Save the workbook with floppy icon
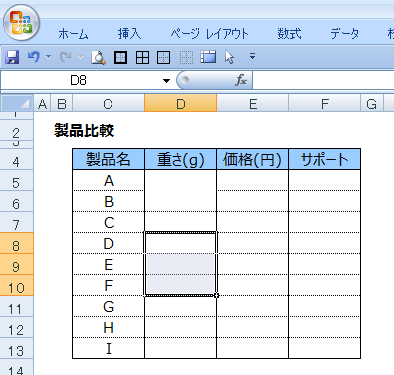The width and height of the screenshot is (394, 375). 12,57
